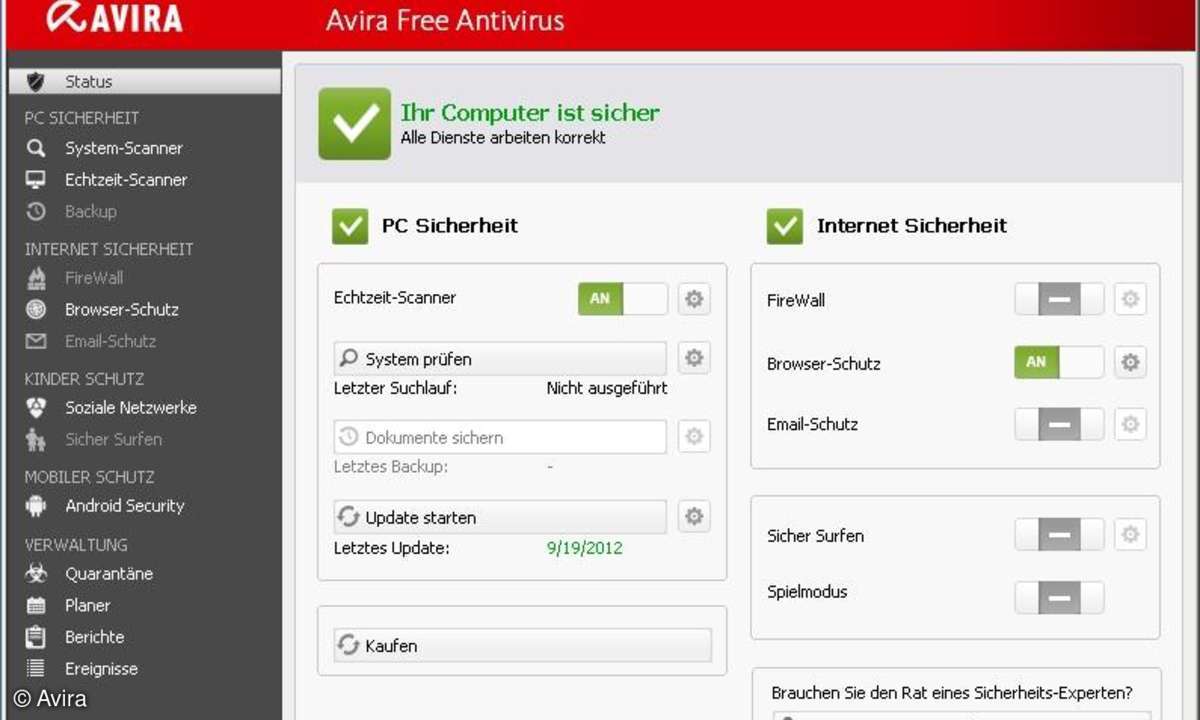The height and width of the screenshot is (720, 1200).
Task: Open Email-Schutz settings gear
Action: tap(1130, 424)
